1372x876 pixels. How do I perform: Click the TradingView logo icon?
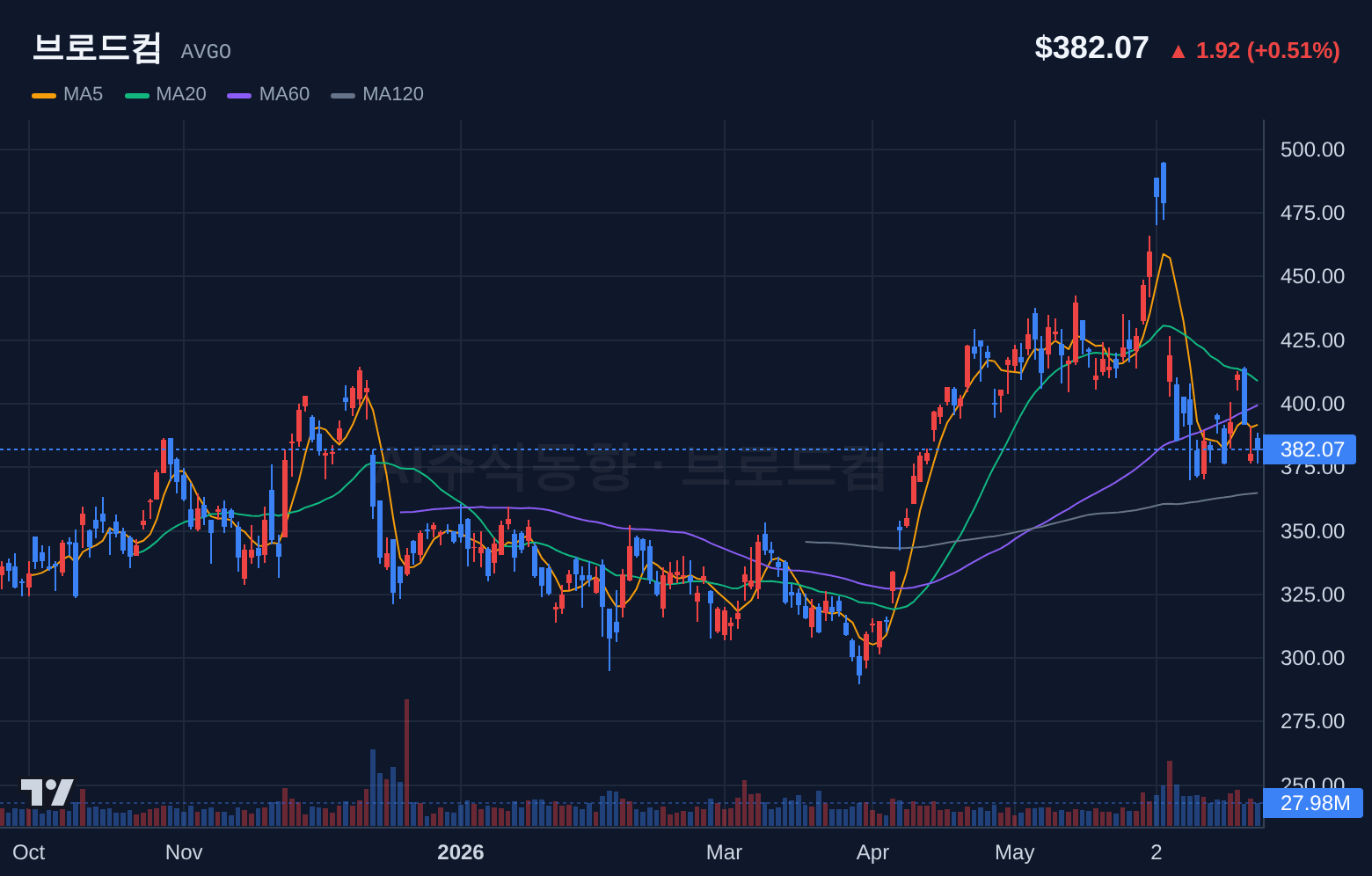tap(47, 792)
